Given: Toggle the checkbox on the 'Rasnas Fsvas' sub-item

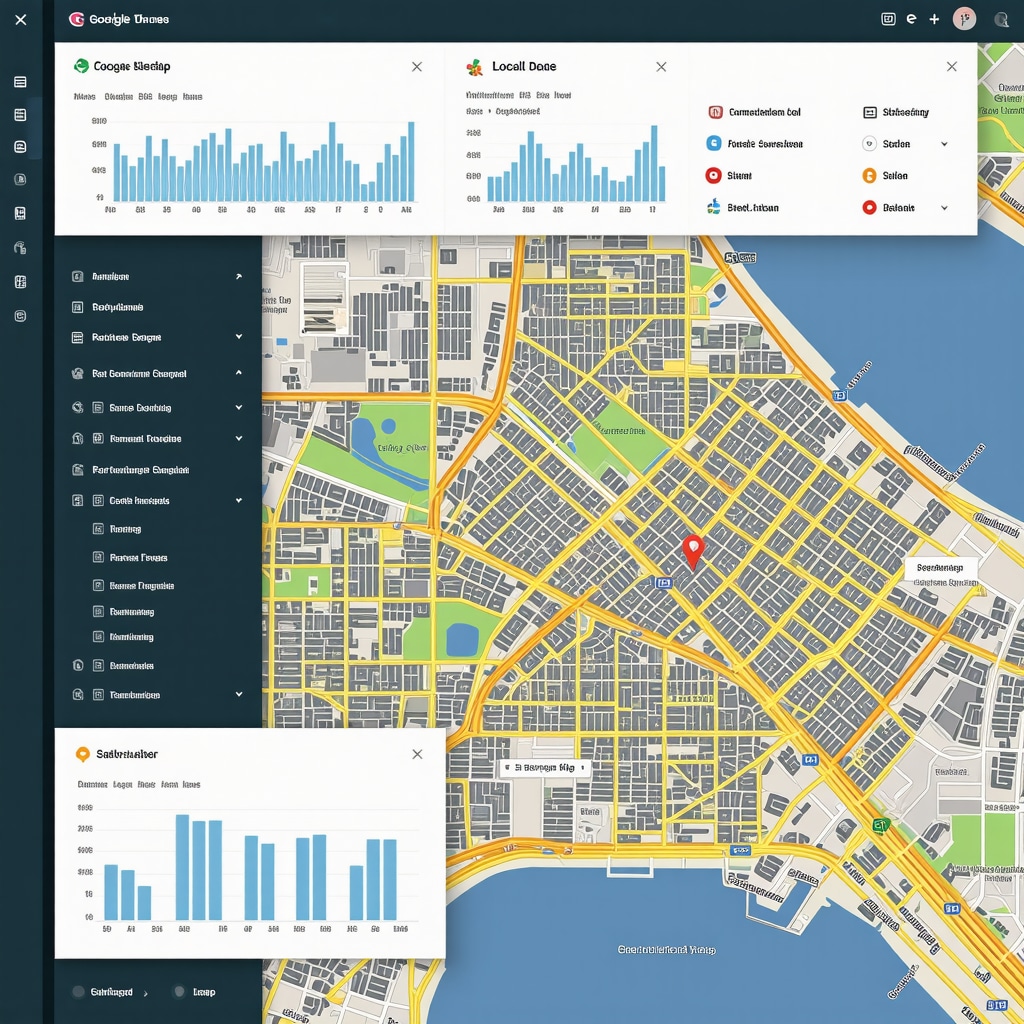Looking at the screenshot, I should (x=98, y=557).
